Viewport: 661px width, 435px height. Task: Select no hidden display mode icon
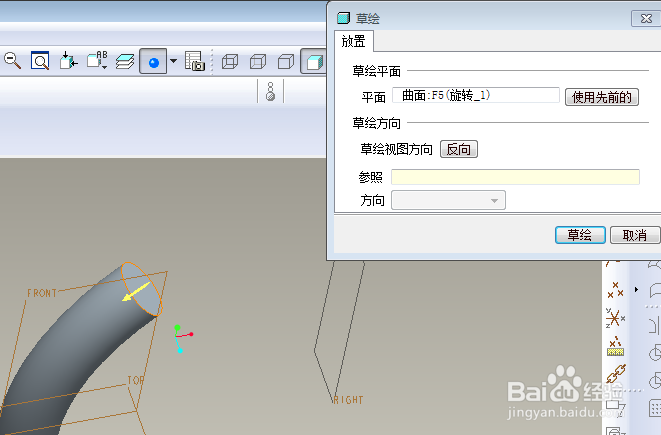point(286,62)
